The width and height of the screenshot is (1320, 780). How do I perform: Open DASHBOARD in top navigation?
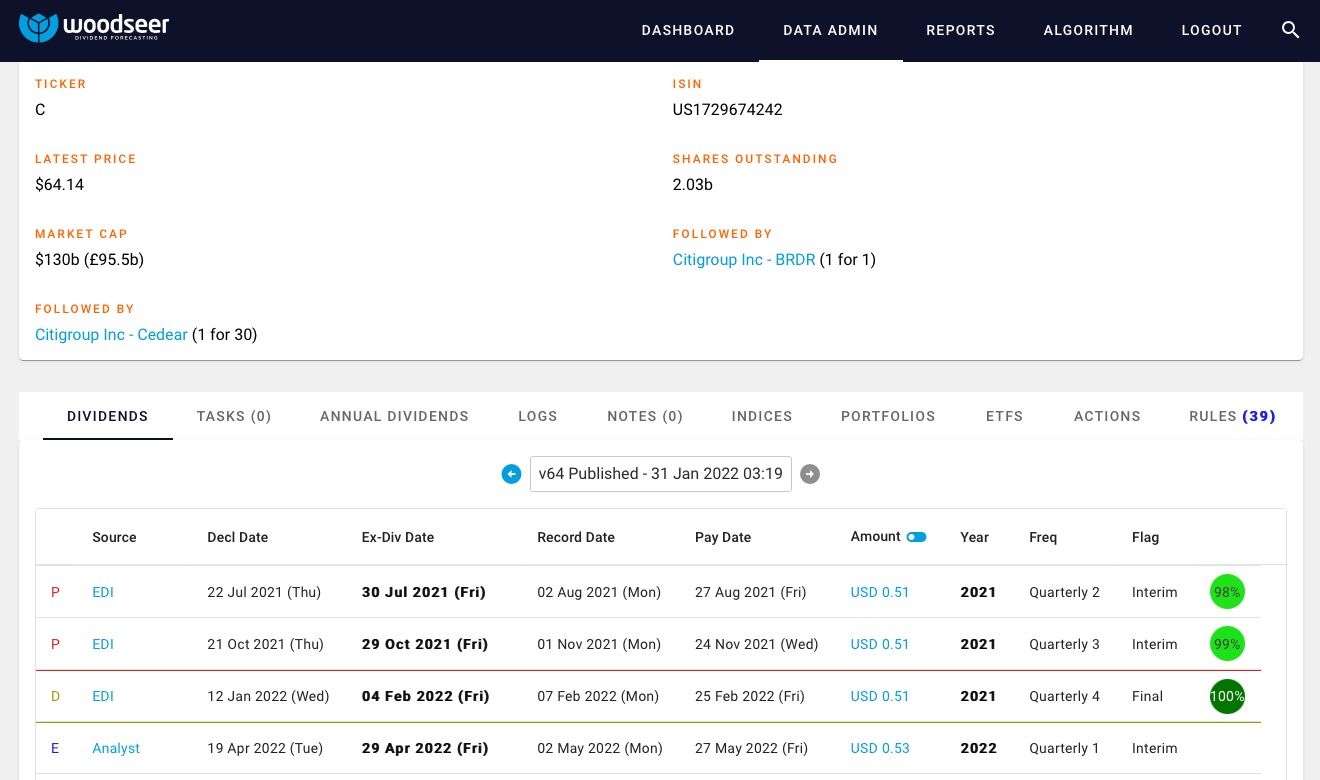[688, 30]
